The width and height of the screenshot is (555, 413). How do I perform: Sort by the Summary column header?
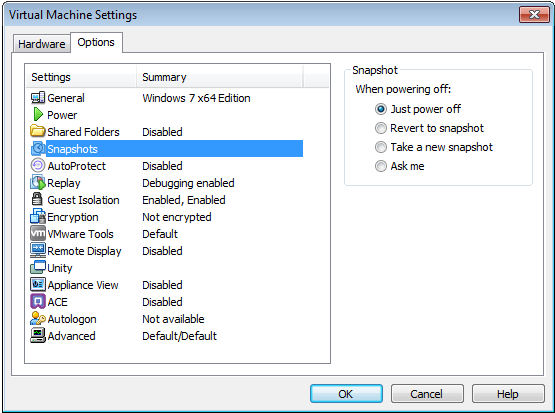pyautogui.click(x=219, y=77)
